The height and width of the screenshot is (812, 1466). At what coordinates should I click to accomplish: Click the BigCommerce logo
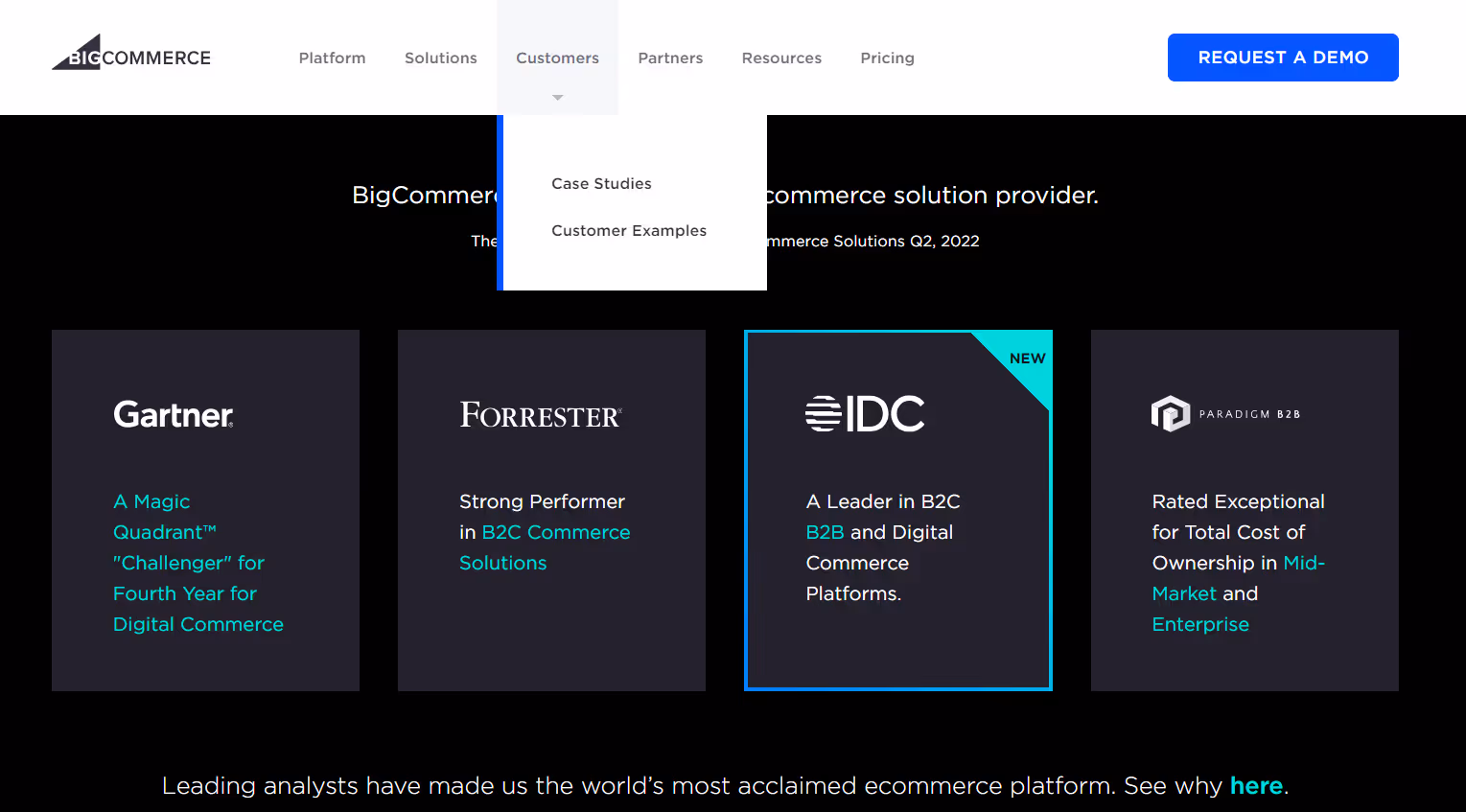click(130, 53)
